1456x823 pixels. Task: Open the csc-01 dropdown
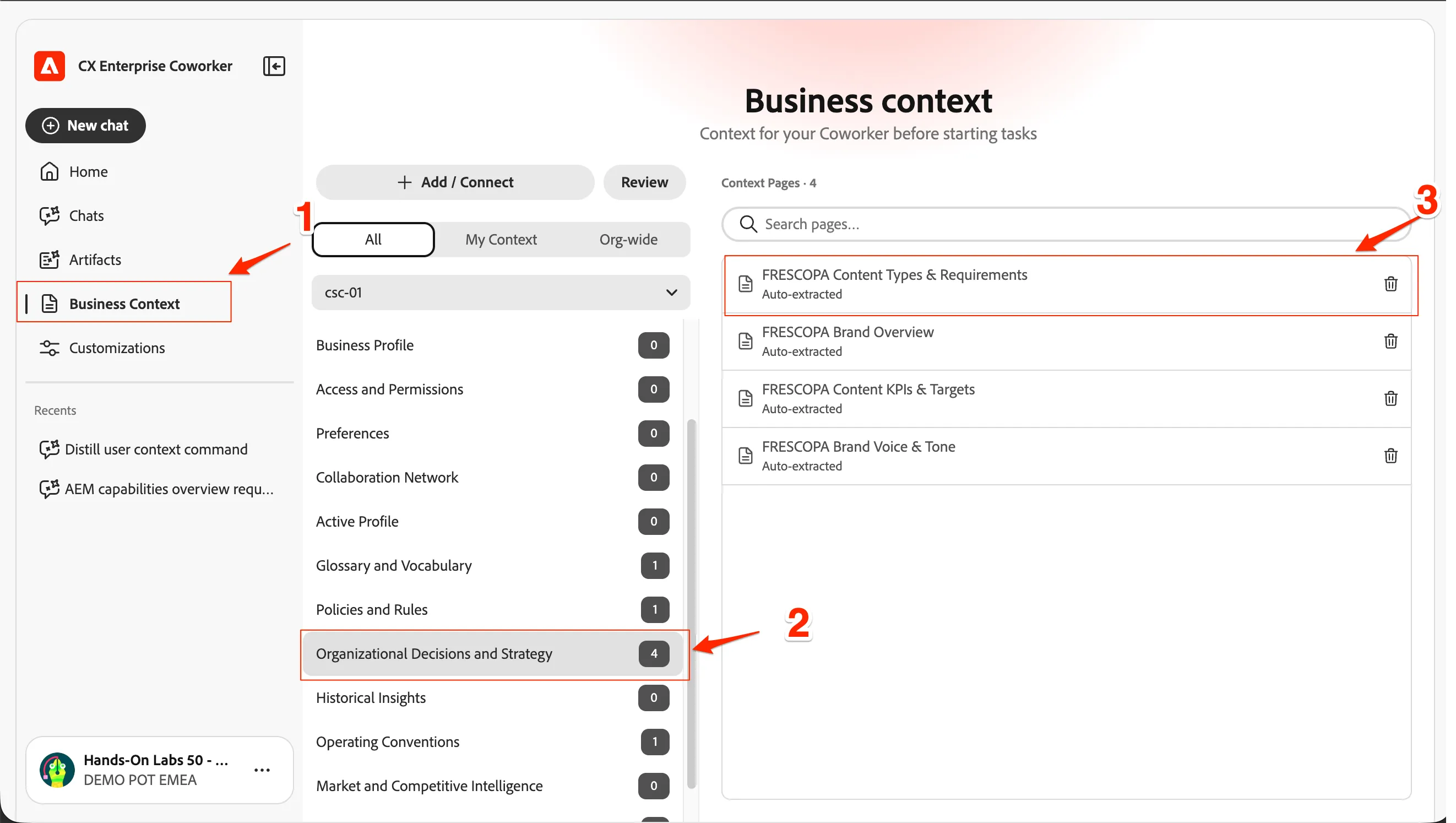pyautogui.click(x=501, y=292)
